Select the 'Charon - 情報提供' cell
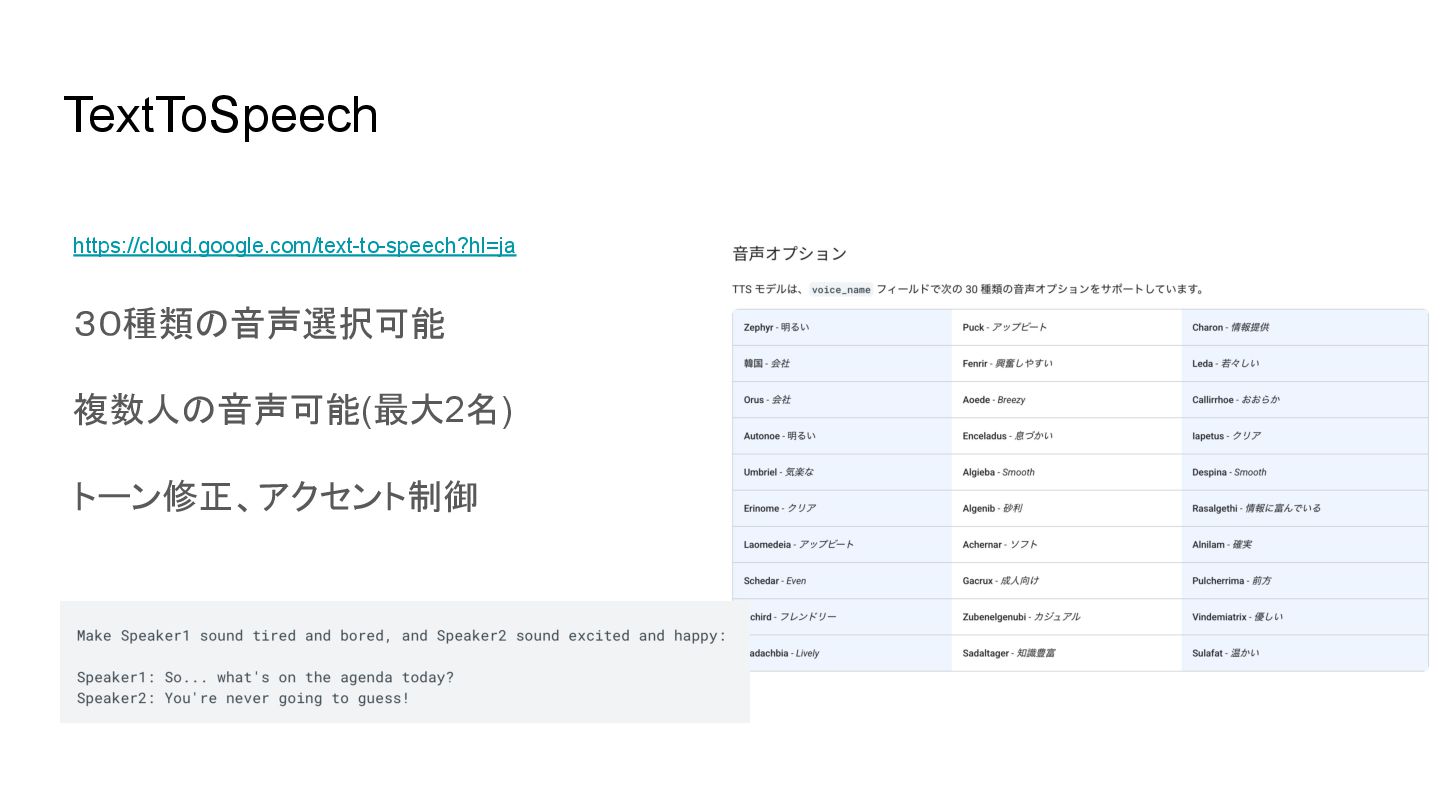The image size is (1440, 810). click(1305, 327)
